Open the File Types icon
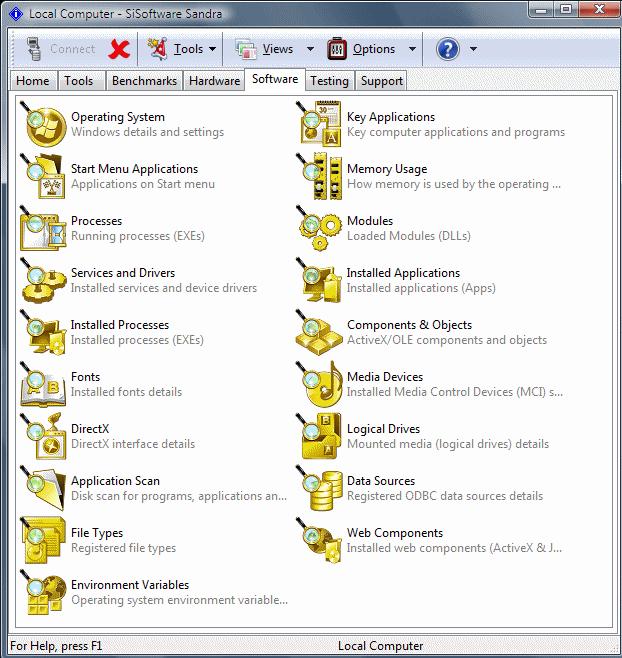Viewport: 622px width, 658px height. click(x=43, y=540)
